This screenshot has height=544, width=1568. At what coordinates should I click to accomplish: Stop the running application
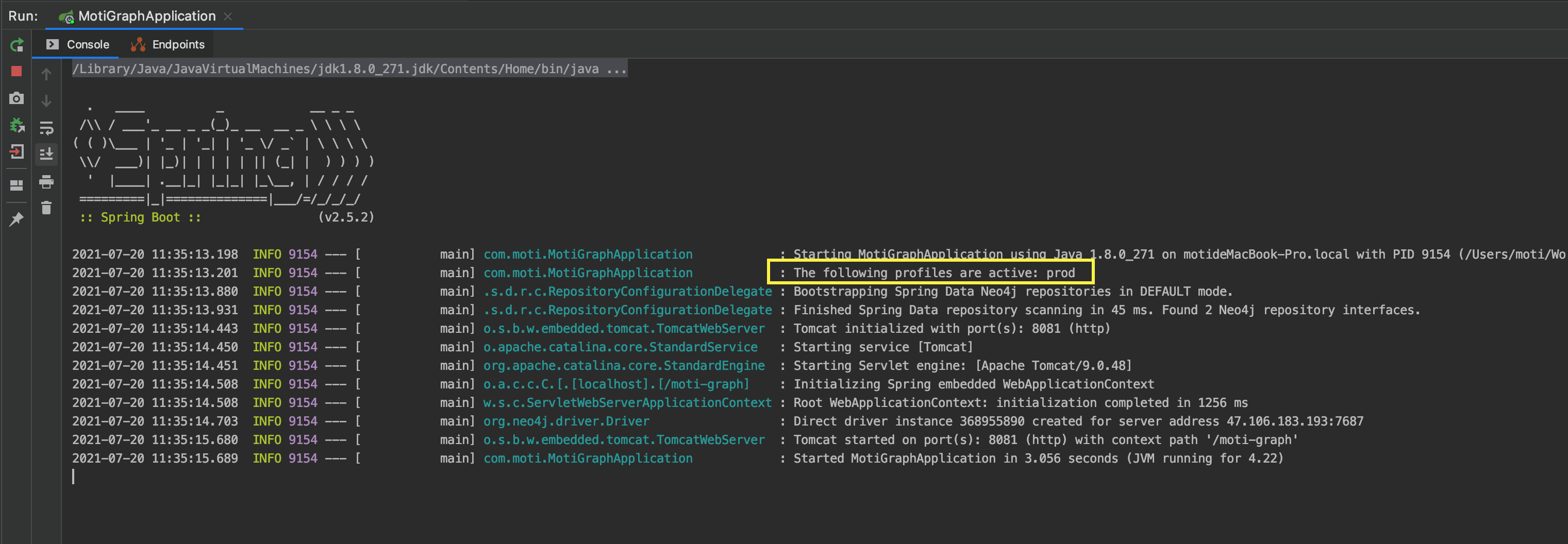16,72
